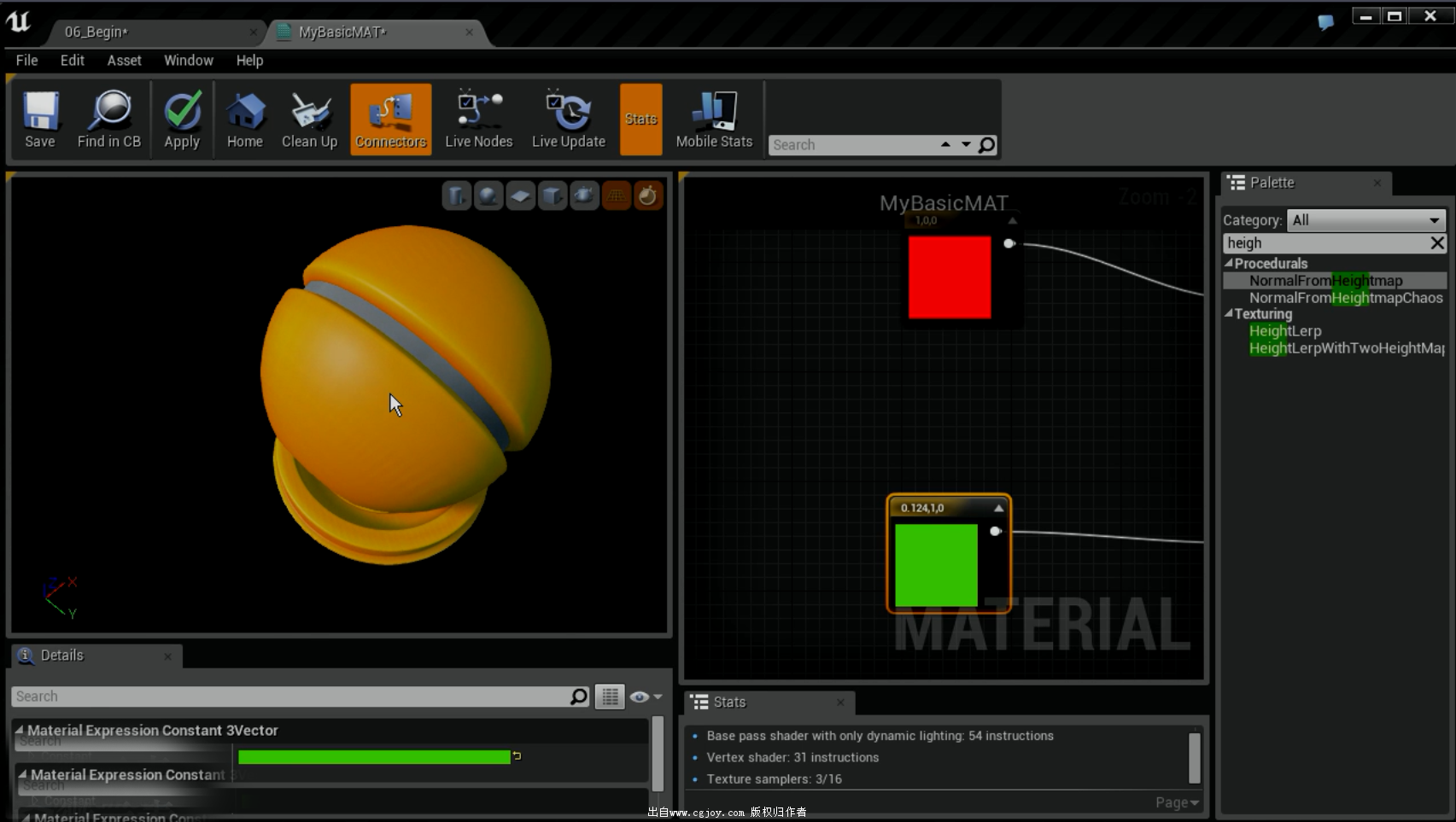Viewport: 1456px width, 822px height.
Task: Toggle Live Update in the toolbar
Action: click(569, 120)
